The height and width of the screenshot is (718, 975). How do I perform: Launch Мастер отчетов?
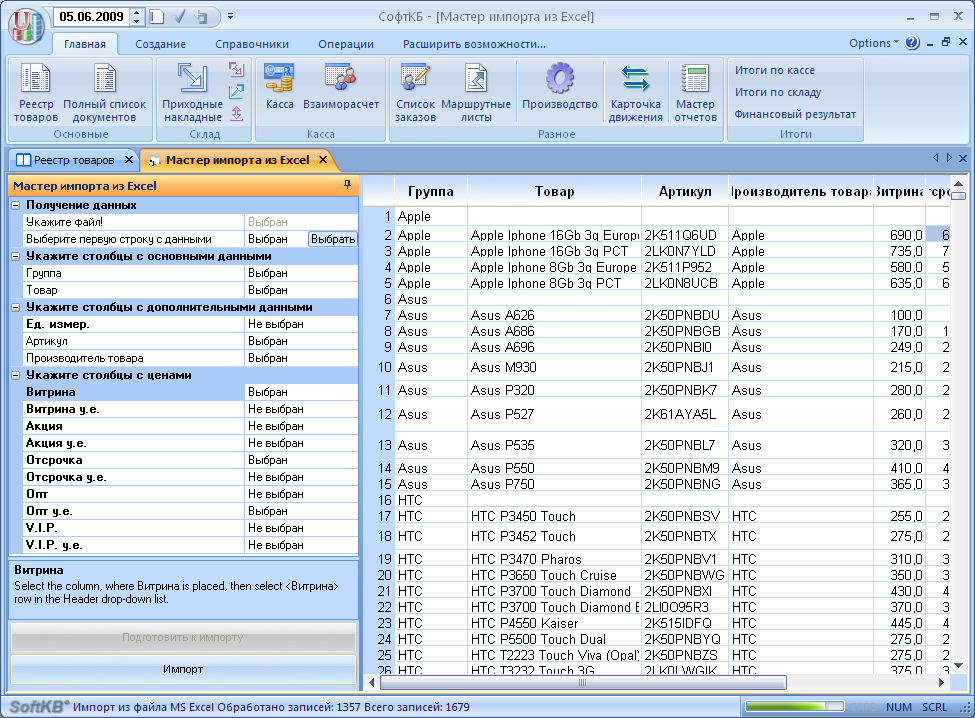[695, 92]
